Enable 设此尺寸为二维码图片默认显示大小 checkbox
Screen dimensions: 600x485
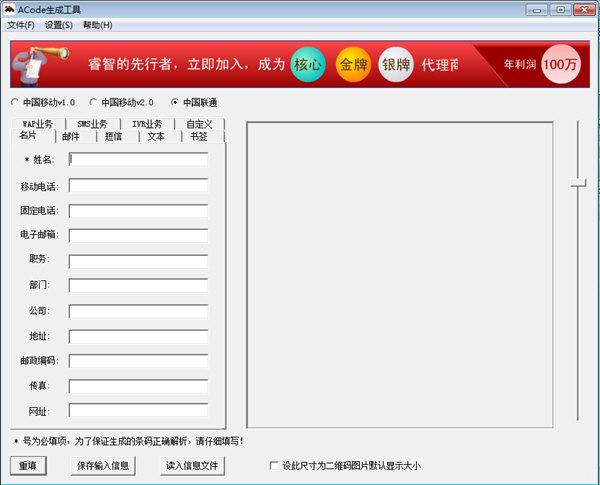click(274, 465)
